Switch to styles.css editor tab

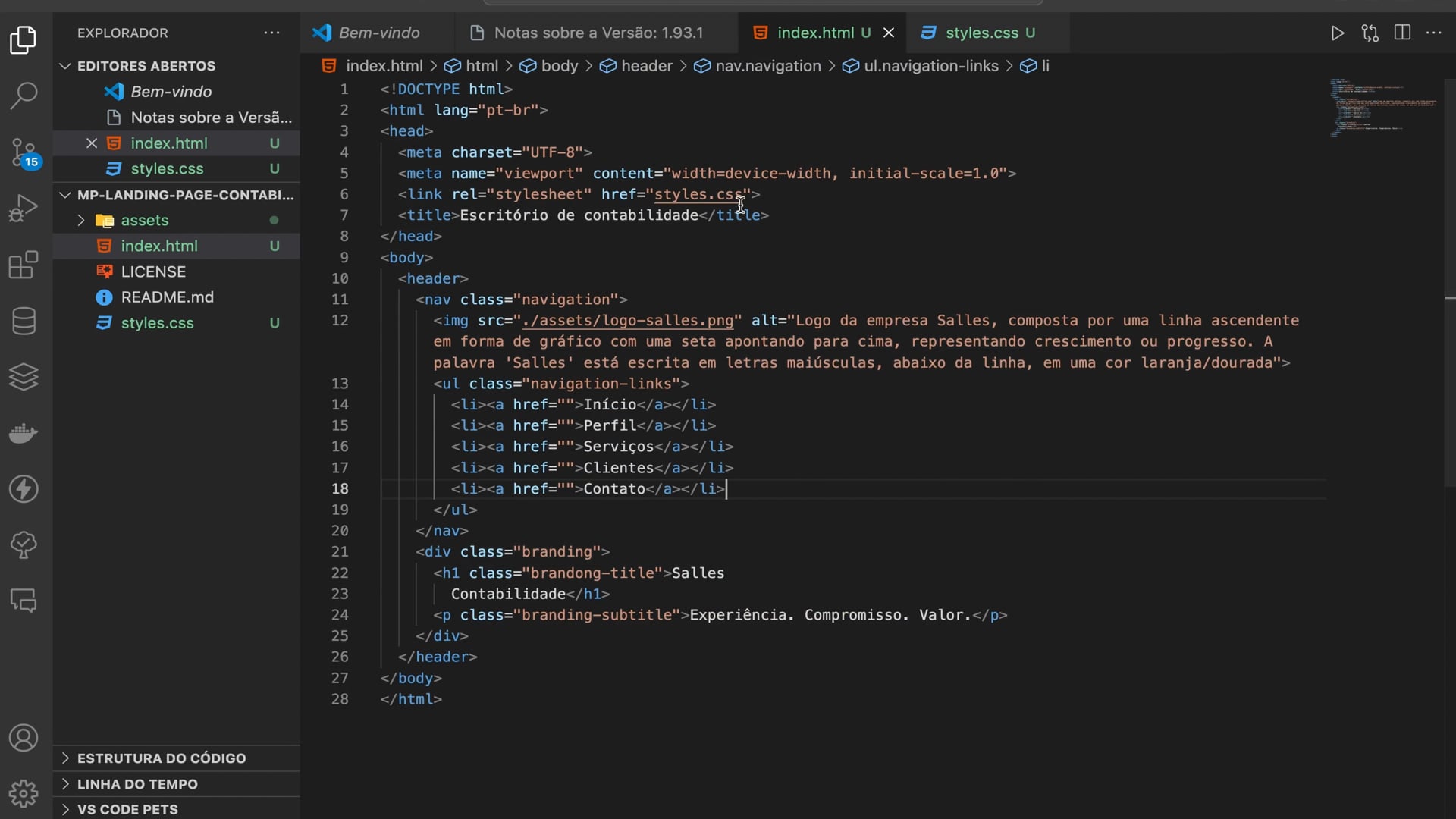(x=981, y=33)
